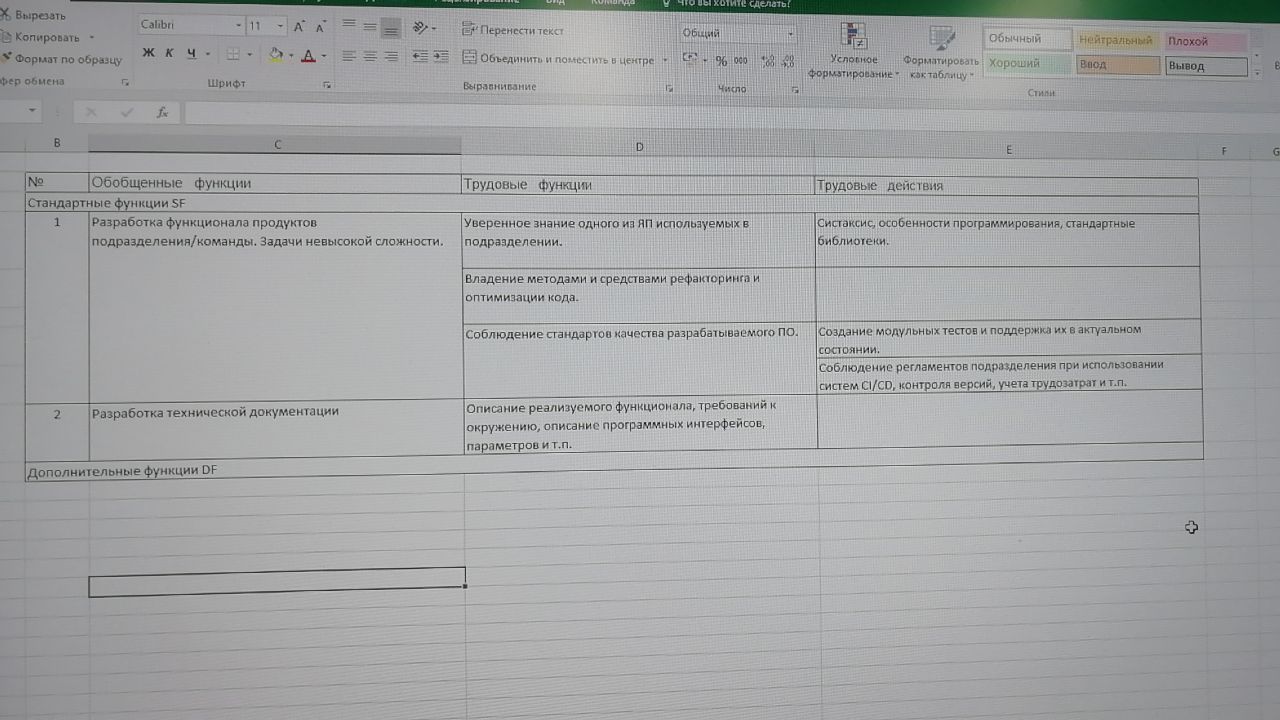
Task: Apply the Плохой cell style
Action: [1205, 42]
